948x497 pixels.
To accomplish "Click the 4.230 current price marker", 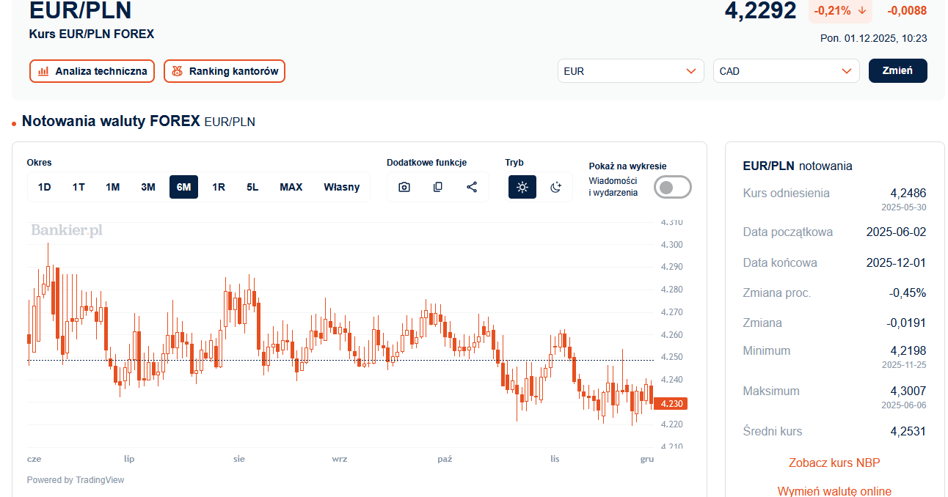I will click(x=672, y=403).
